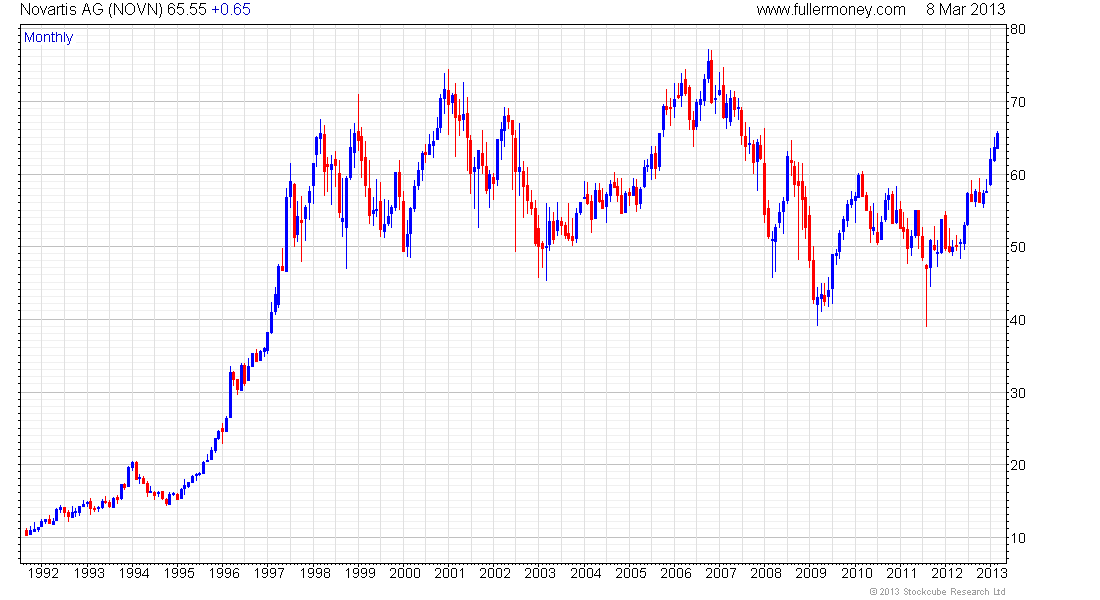Click the 2013 year label

click(x=991, y=573)
